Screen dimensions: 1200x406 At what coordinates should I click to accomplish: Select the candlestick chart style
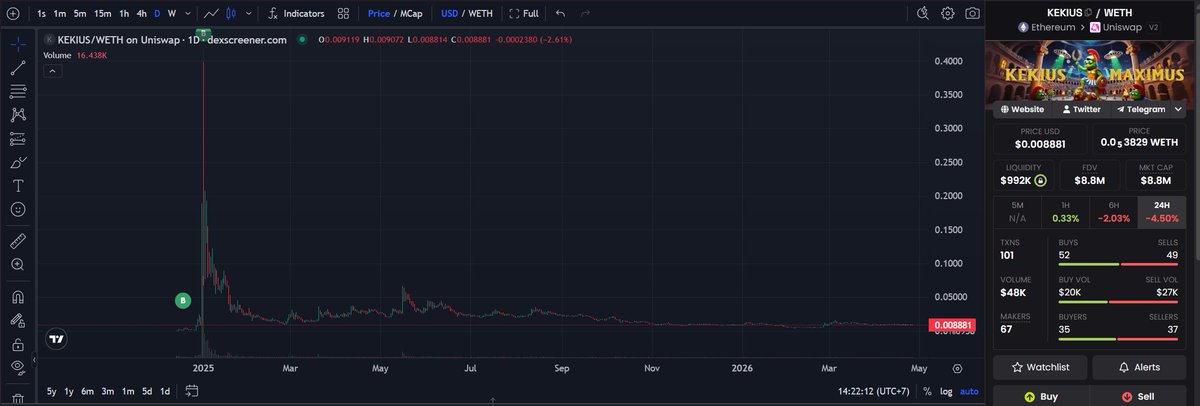click(233, 14)
